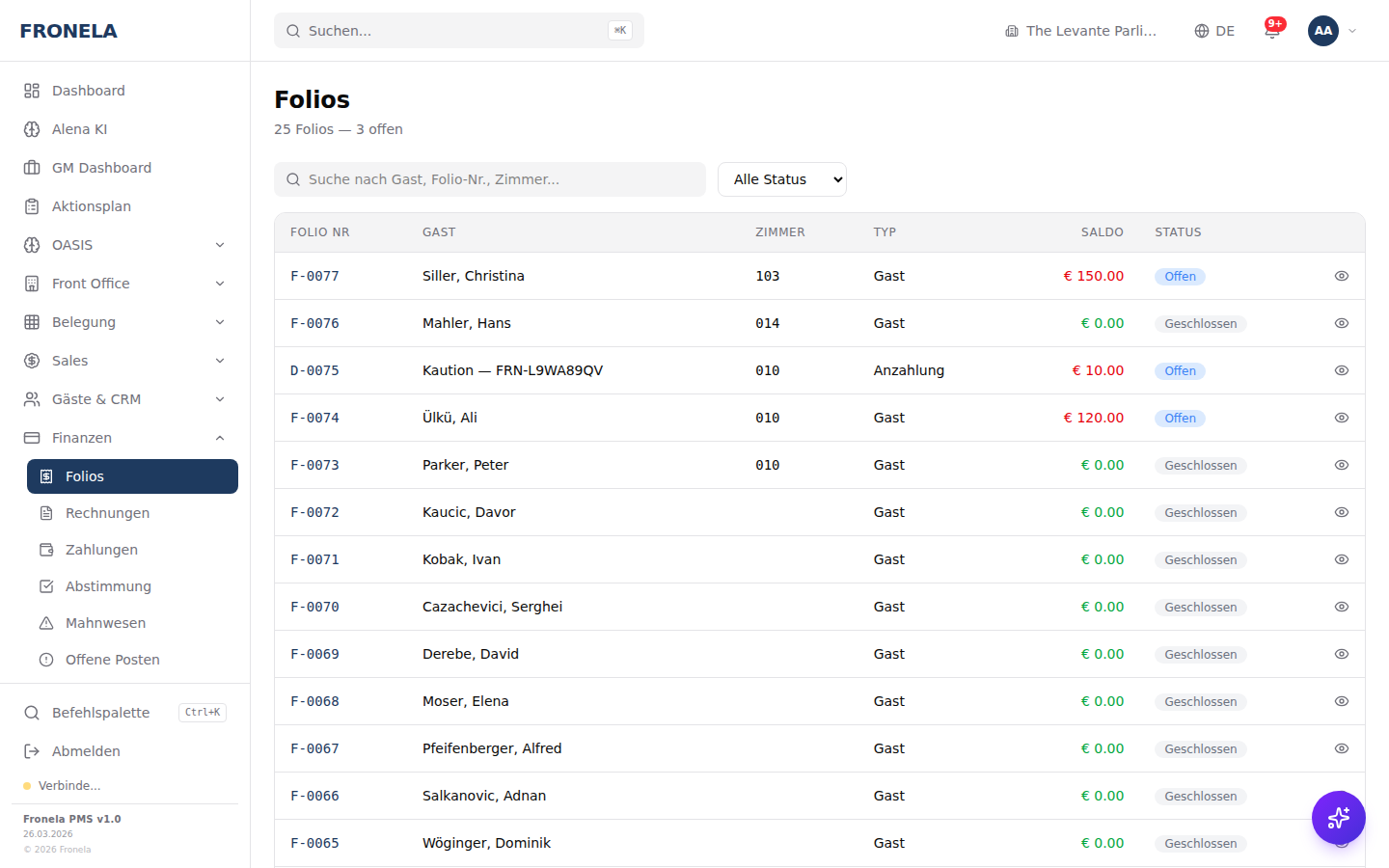This screenshot has width=1389, height=868.
Task: View folio F-0072 via eye icon
Action: pos(1341,512)
